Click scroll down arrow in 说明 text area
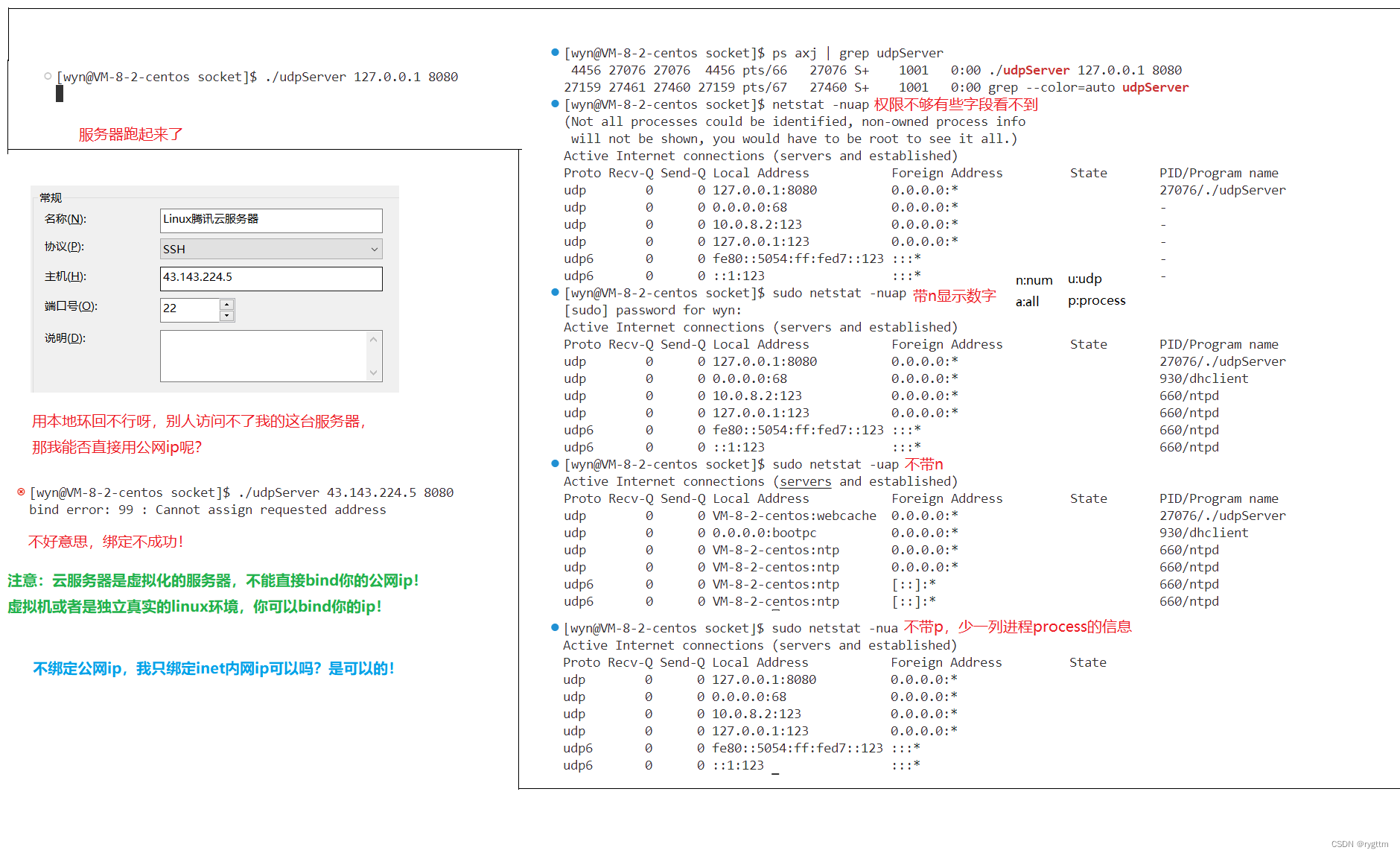This screenshot has width=1400, height=856. 374,372
